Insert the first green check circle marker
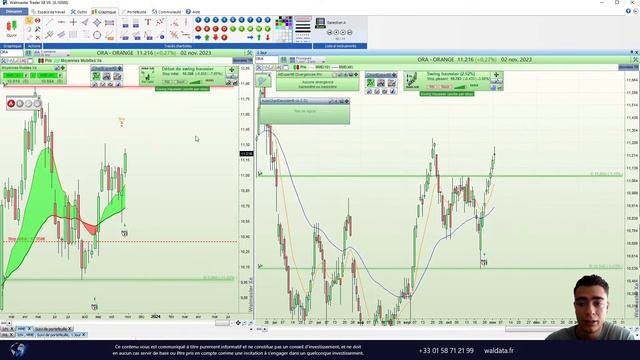This screenshot has height=360, width=640. [233, 29]
